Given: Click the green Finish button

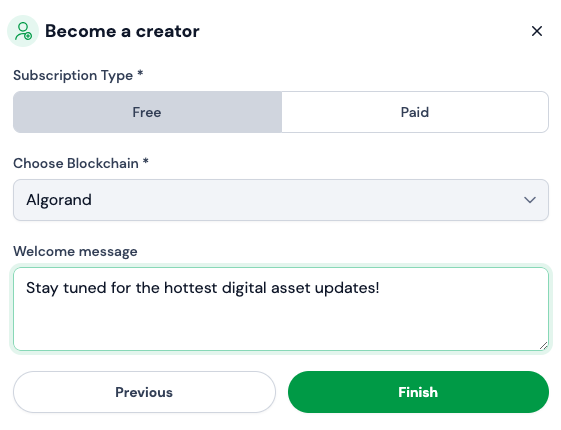Looking at the screenshot, I should 418,392.
